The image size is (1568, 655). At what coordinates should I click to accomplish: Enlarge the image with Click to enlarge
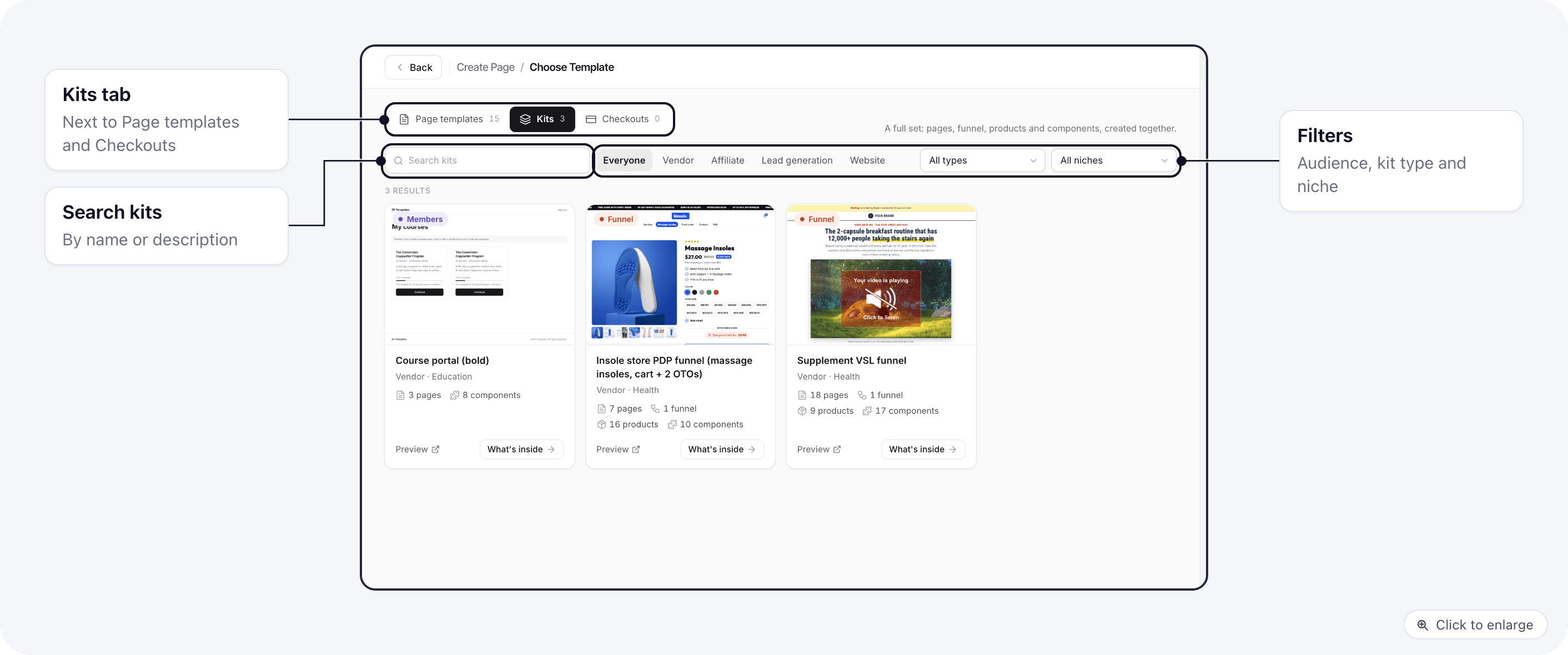1475,624
